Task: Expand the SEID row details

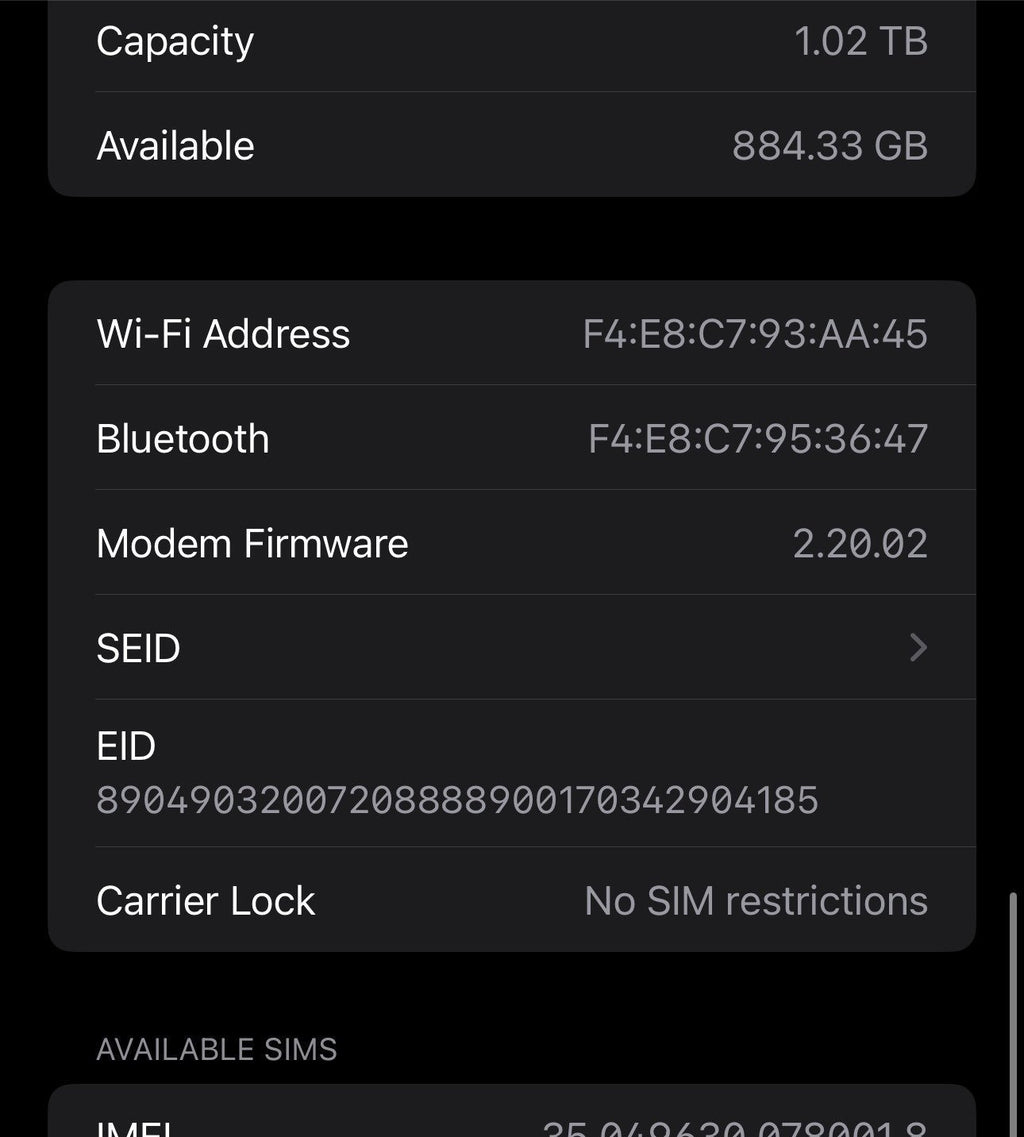Action: coord(512,648)
